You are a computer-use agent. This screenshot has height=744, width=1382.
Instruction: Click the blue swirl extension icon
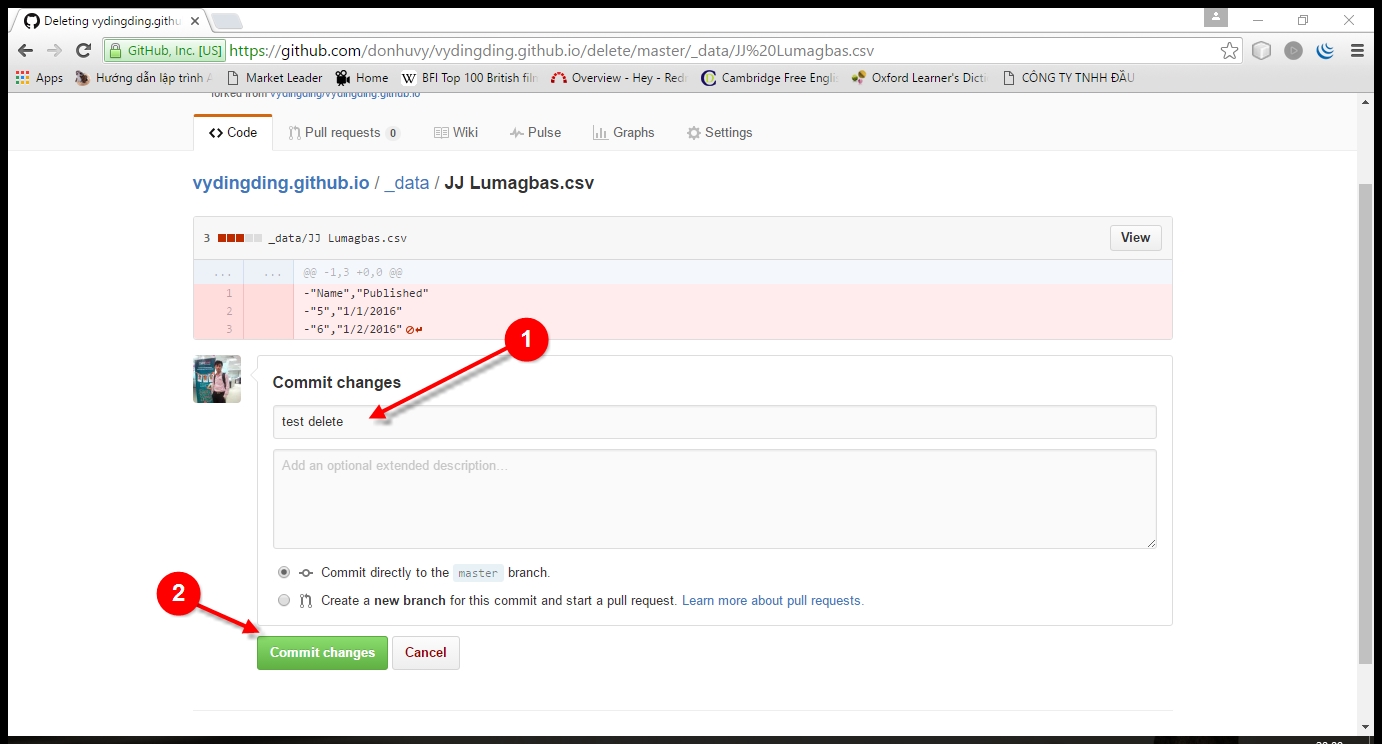pos(1325,50)
